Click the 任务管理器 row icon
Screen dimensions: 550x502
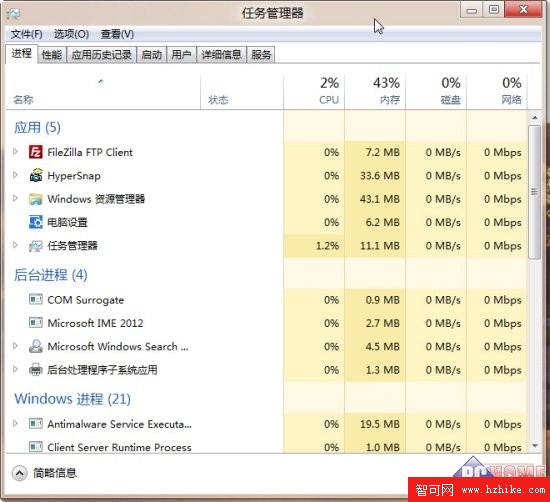click(x=35, y=246)
